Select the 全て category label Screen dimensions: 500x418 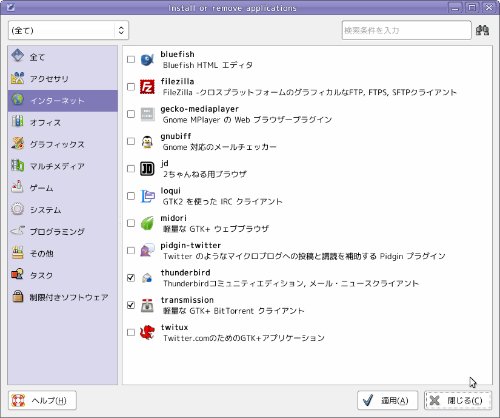point(37,57)
